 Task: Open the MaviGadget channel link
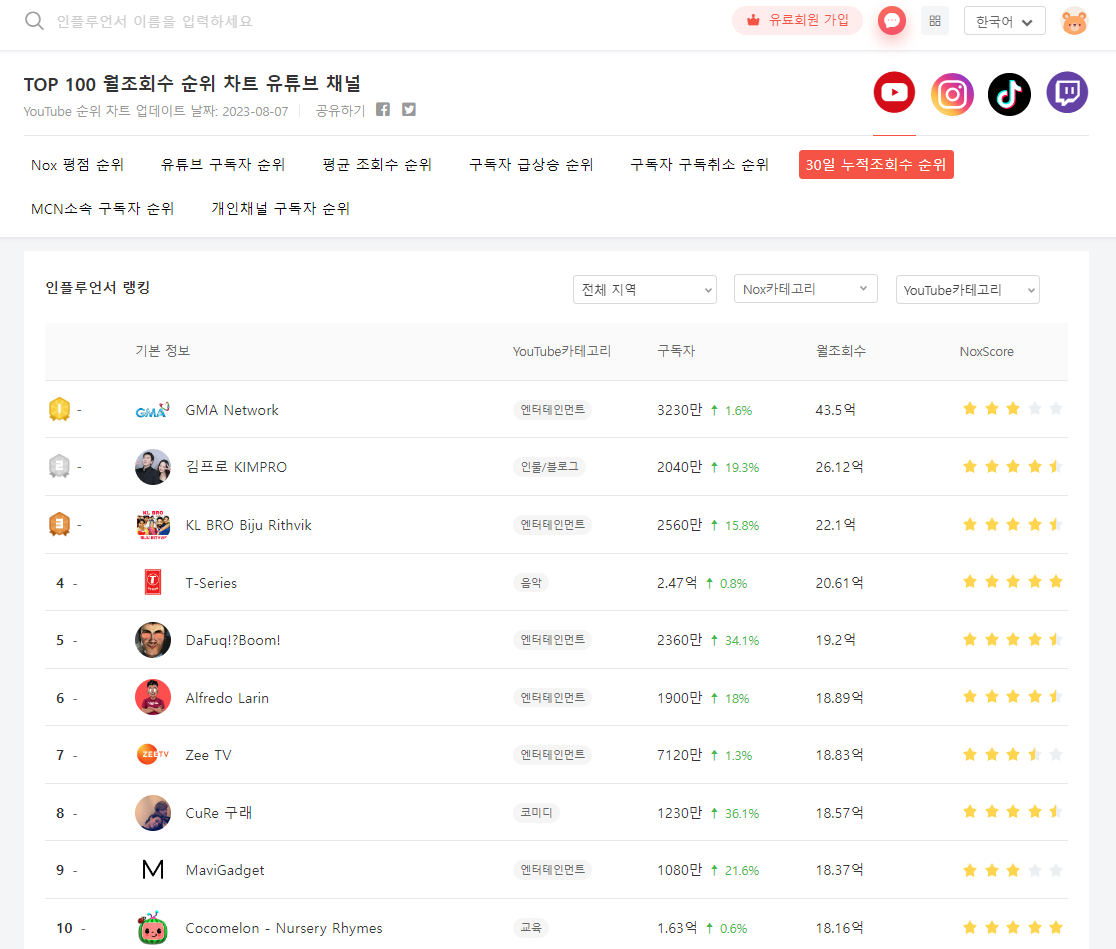(x=224, y=871)
